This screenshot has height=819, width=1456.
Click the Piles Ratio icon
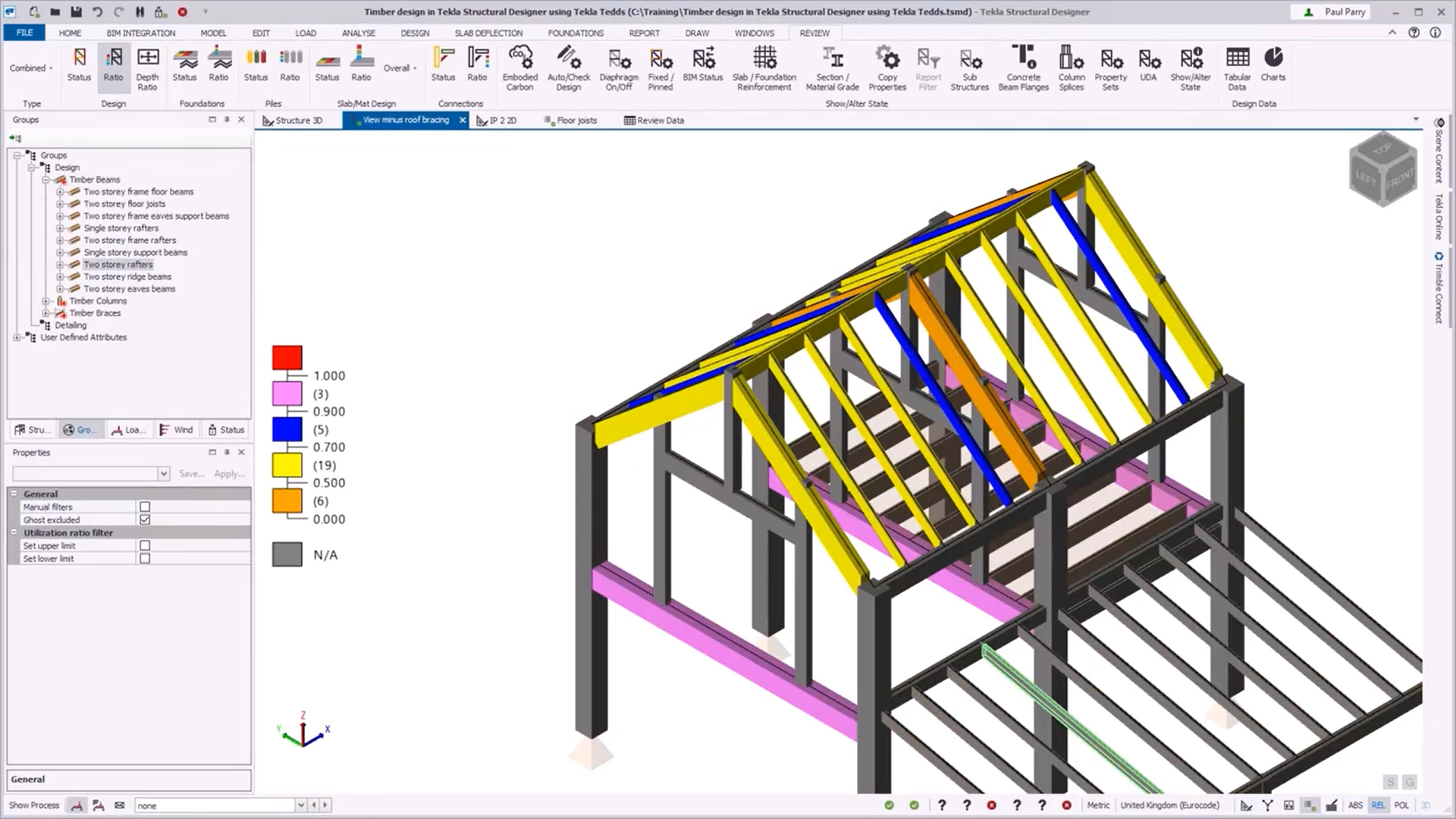[x=290, y=65]
